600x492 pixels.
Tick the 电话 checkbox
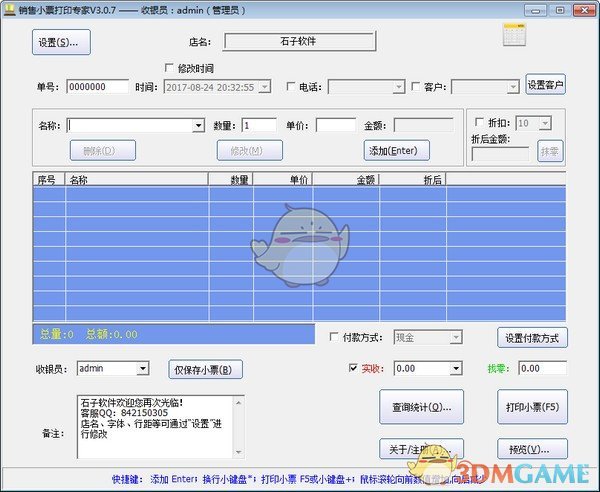[x=291, y=86]
